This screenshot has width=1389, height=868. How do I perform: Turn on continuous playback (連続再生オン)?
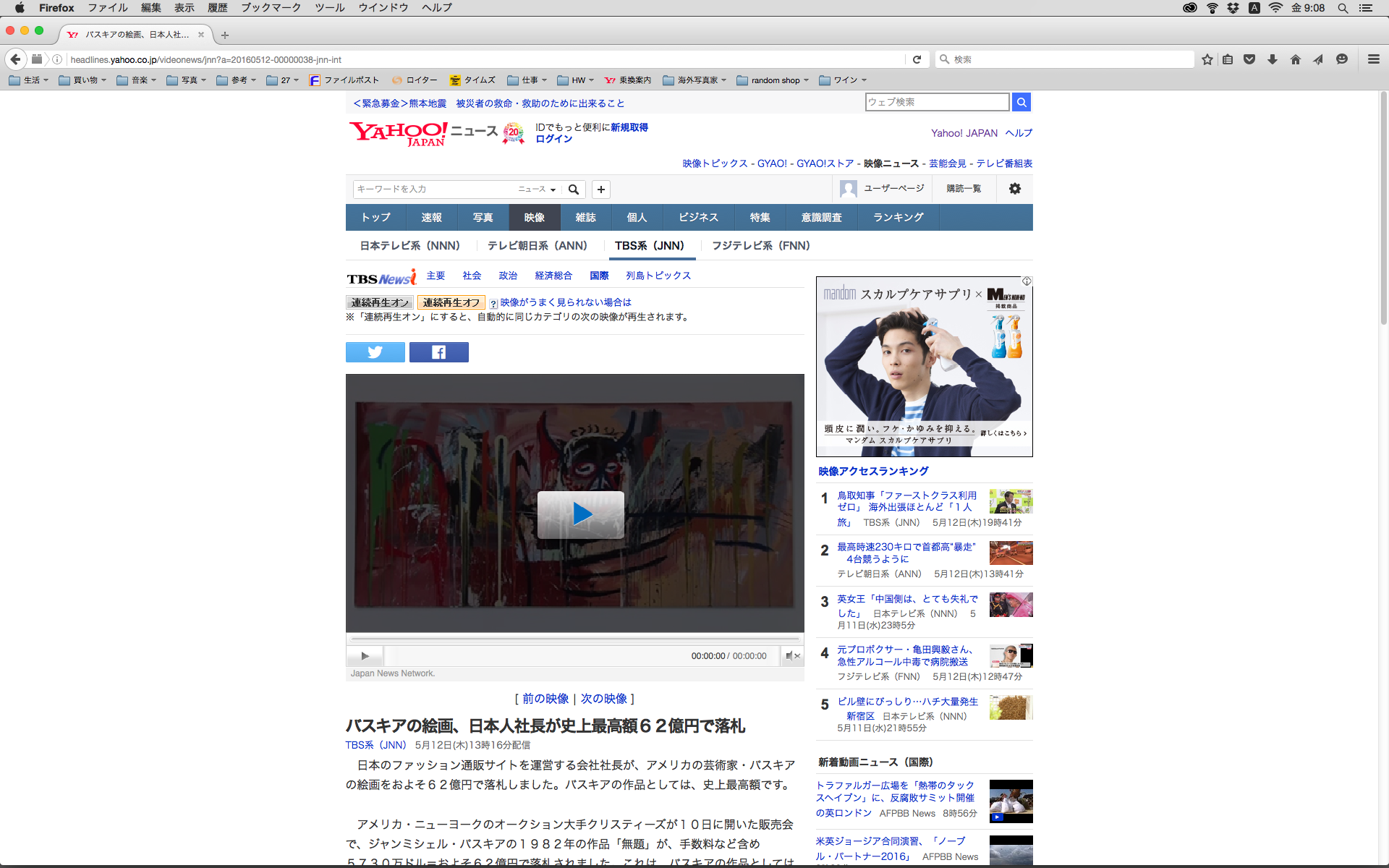point(380,302)
